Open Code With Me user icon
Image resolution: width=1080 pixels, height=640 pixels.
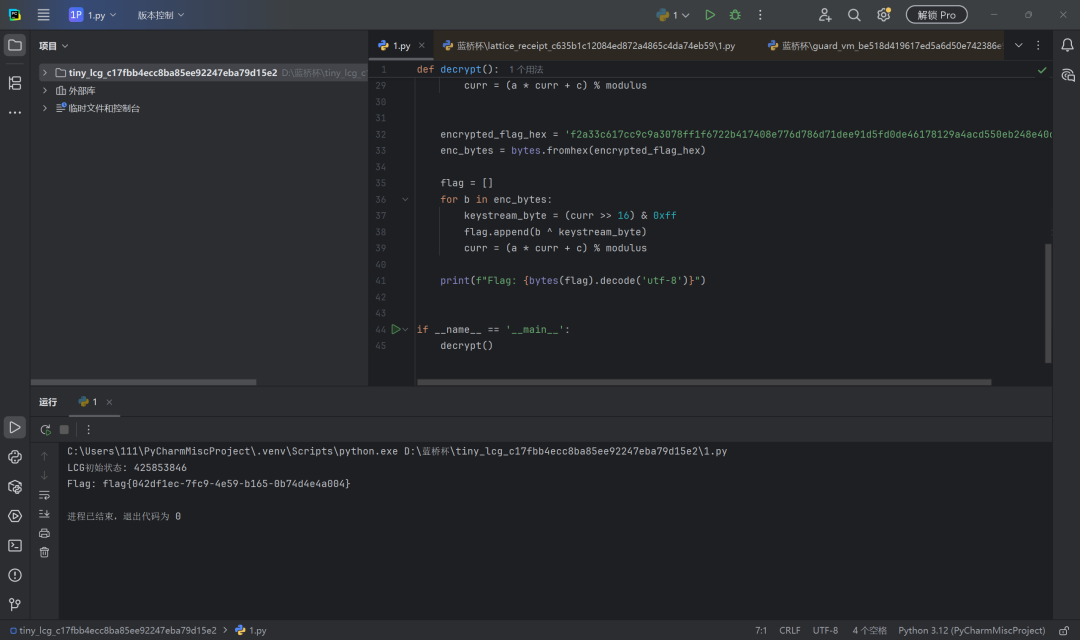pos(824,14)
